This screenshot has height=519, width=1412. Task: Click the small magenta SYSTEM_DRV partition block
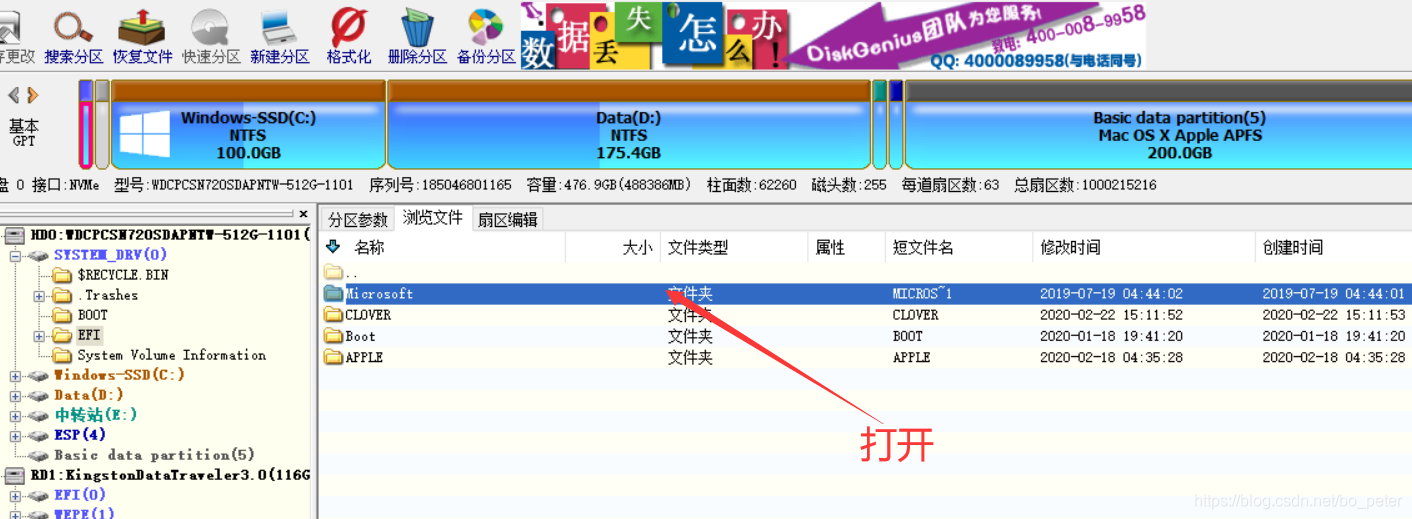click(x=86, y=125)
